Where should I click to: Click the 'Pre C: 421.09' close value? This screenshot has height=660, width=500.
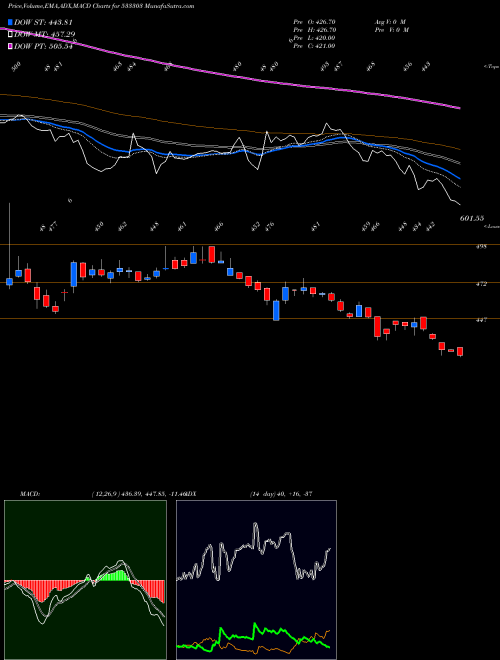click(x=314, y=46)
